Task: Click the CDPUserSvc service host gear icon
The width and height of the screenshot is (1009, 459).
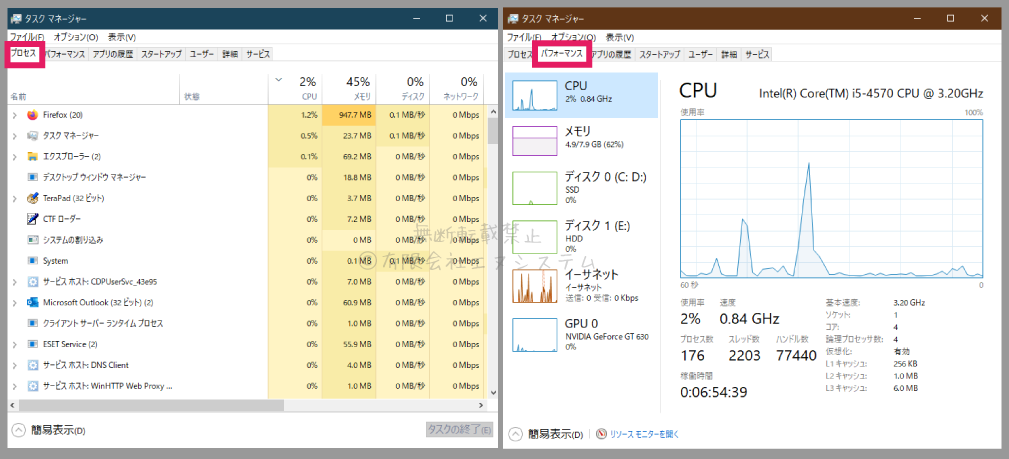Action: [x=33, y=281]
